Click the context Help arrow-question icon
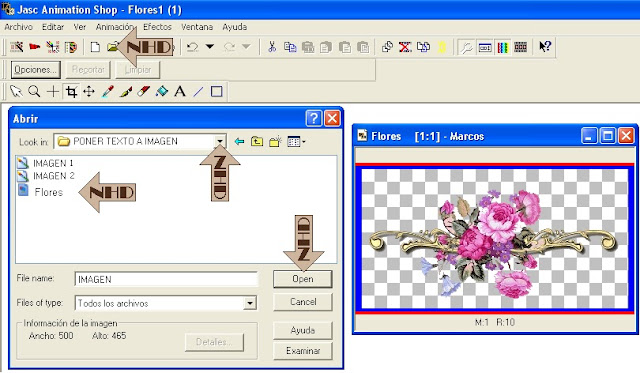 pyautogui.click(x=545, y=47)
